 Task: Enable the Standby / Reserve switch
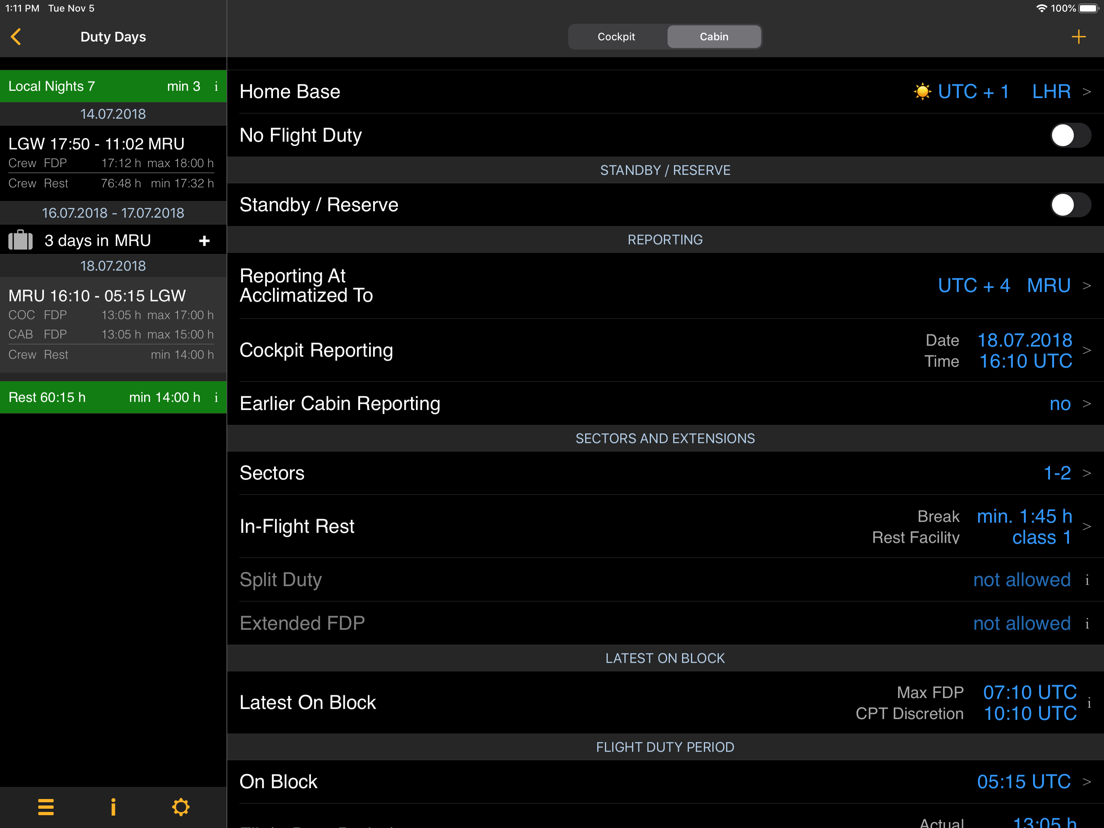click(x=1070, y=205)
